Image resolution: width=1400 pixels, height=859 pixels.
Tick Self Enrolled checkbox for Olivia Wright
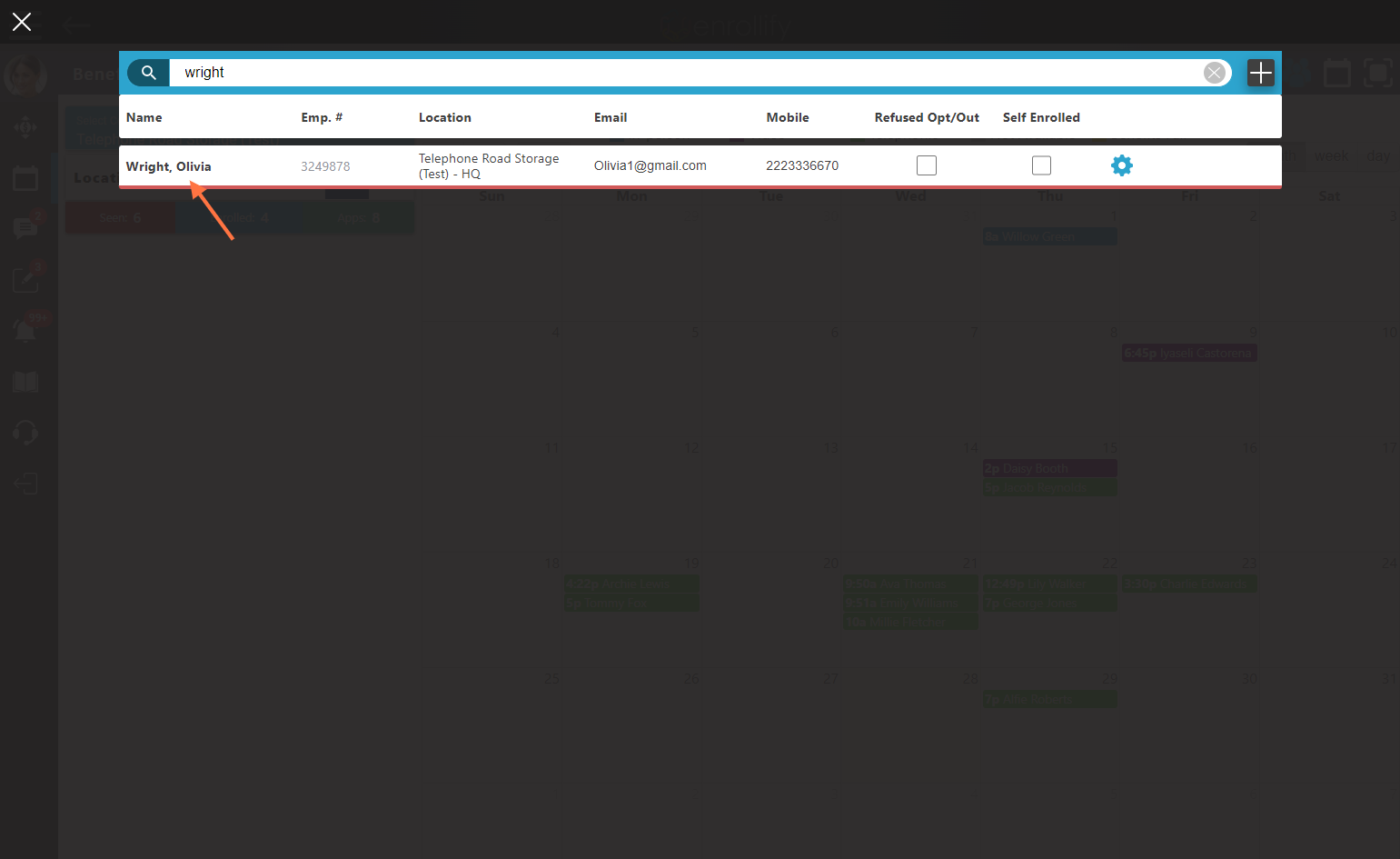click(x=1042, y=165)
